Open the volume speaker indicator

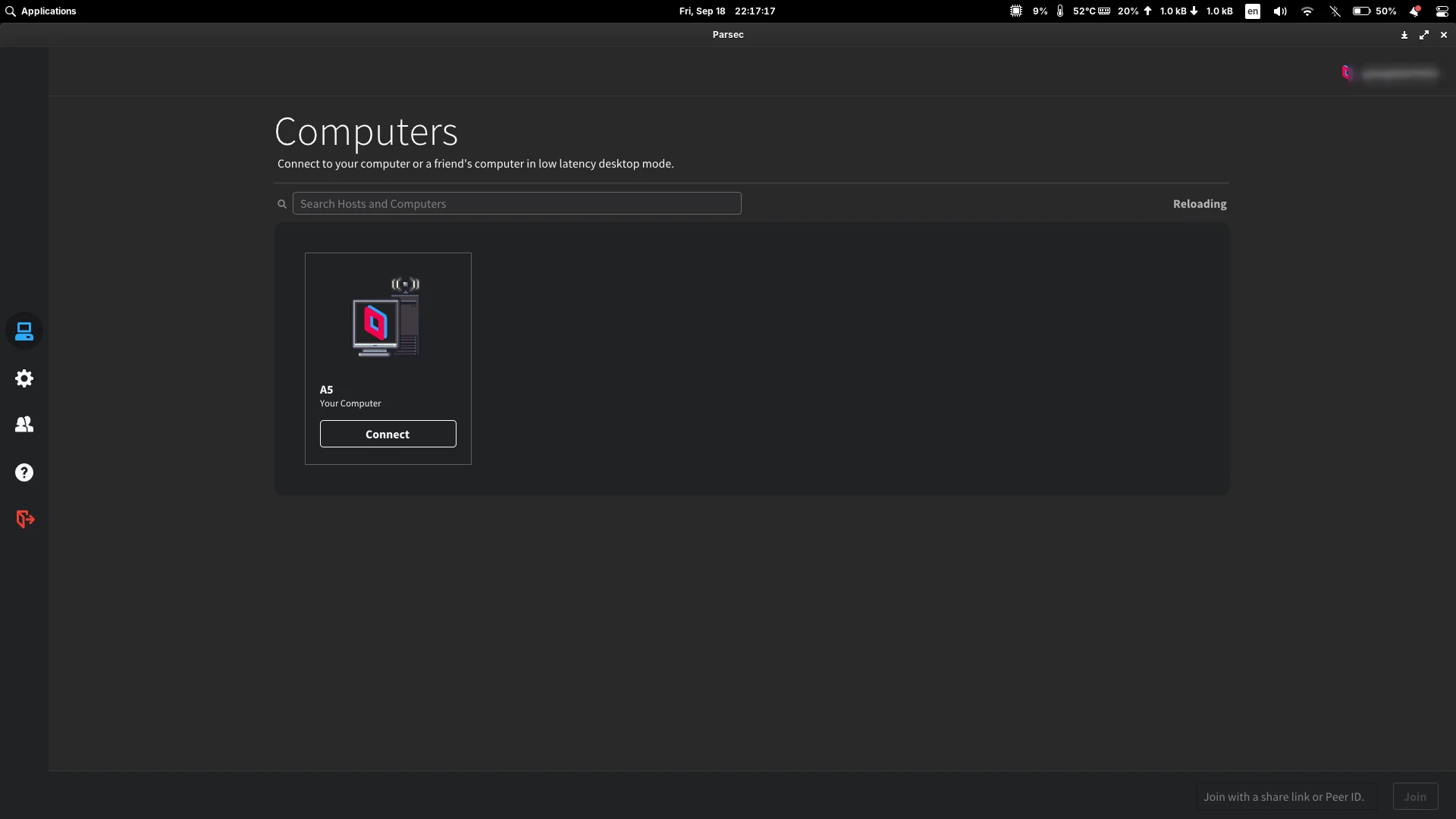tap(1280, 11)
